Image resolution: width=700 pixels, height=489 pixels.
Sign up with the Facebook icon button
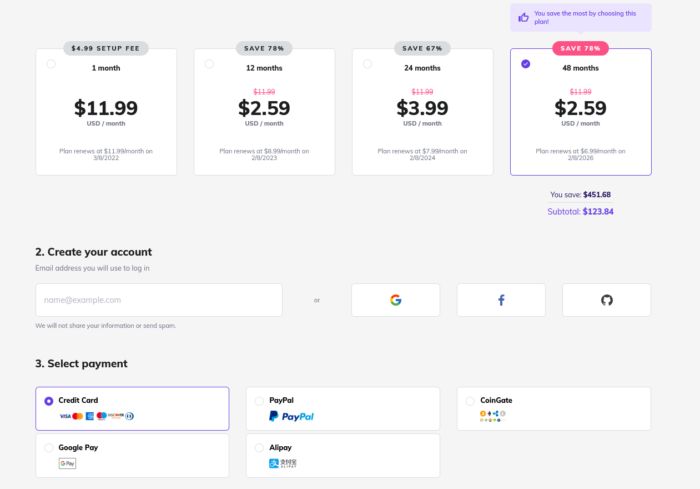point(501,300)
